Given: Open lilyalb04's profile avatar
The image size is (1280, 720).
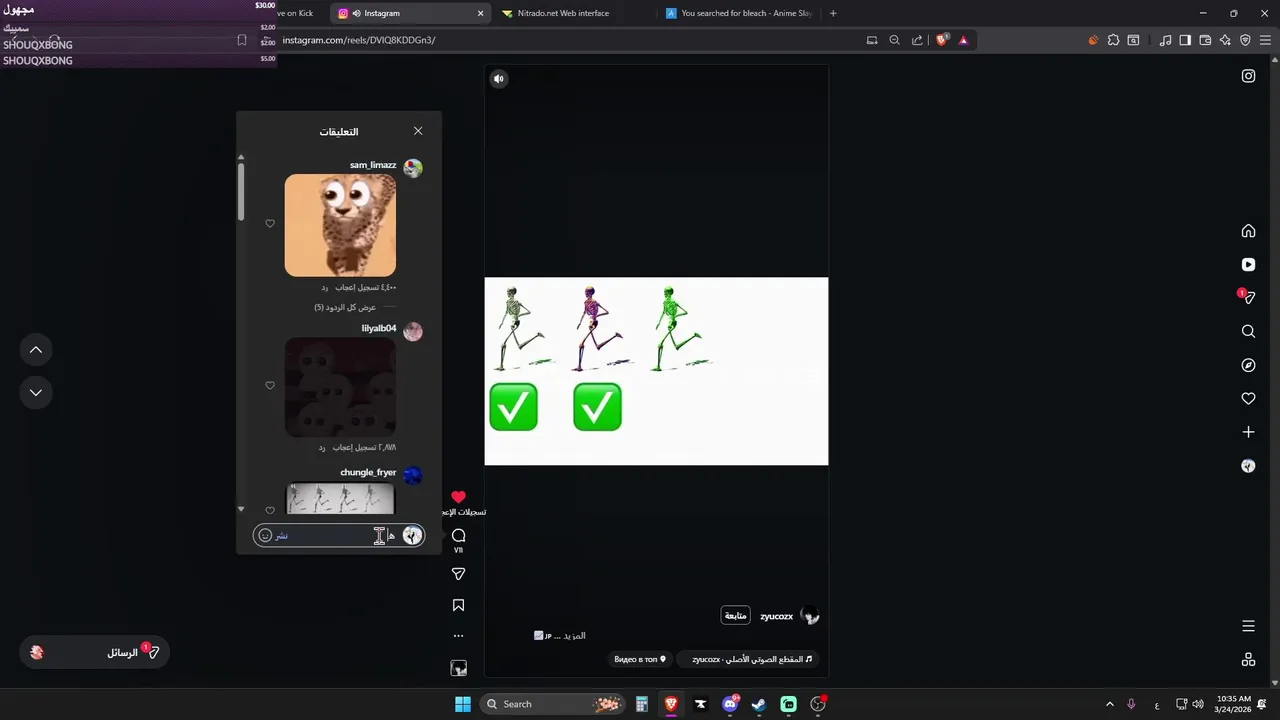Looking at the screenshot, I should (413, 331).
